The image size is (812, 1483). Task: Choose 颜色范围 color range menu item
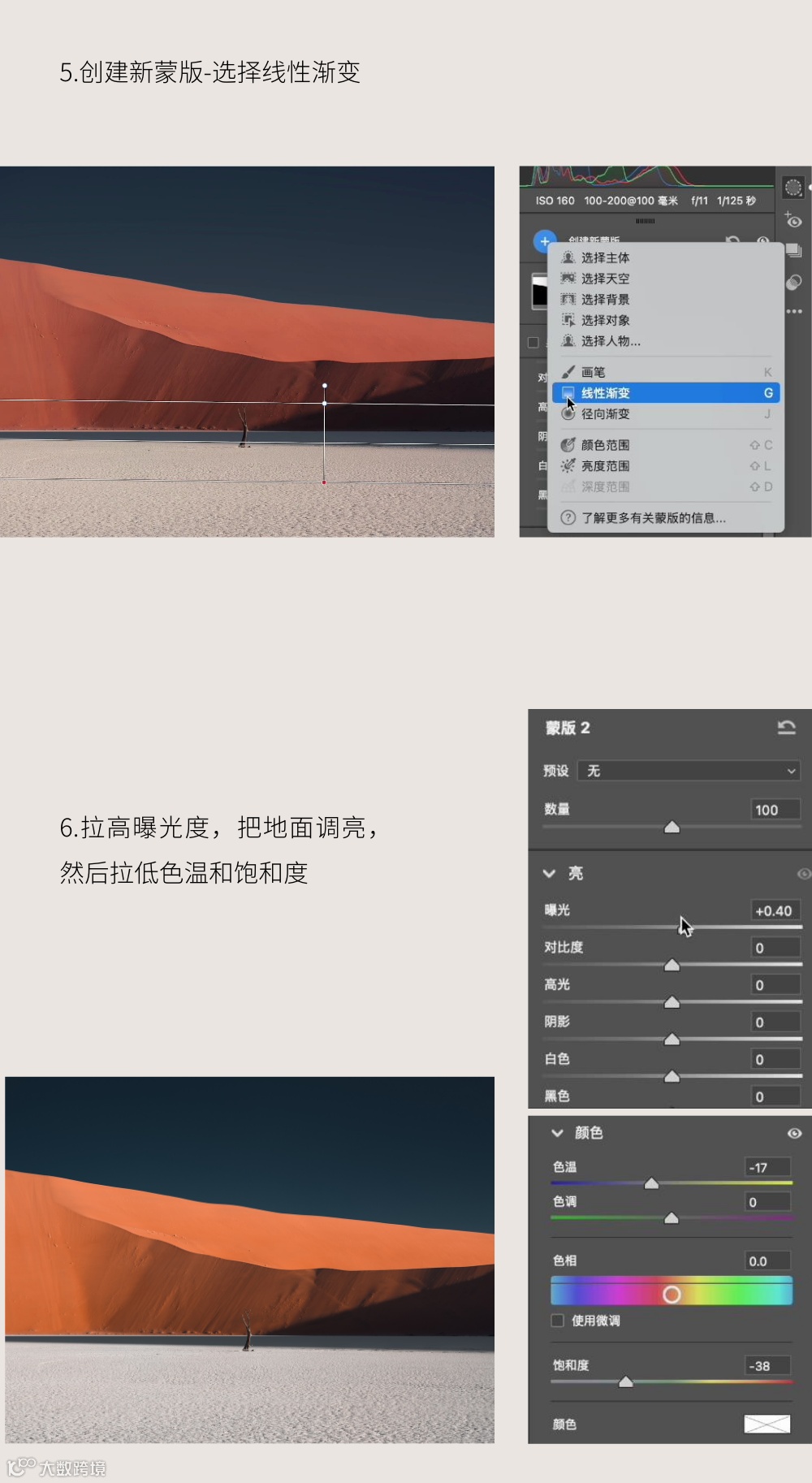[x=666, y=445]
